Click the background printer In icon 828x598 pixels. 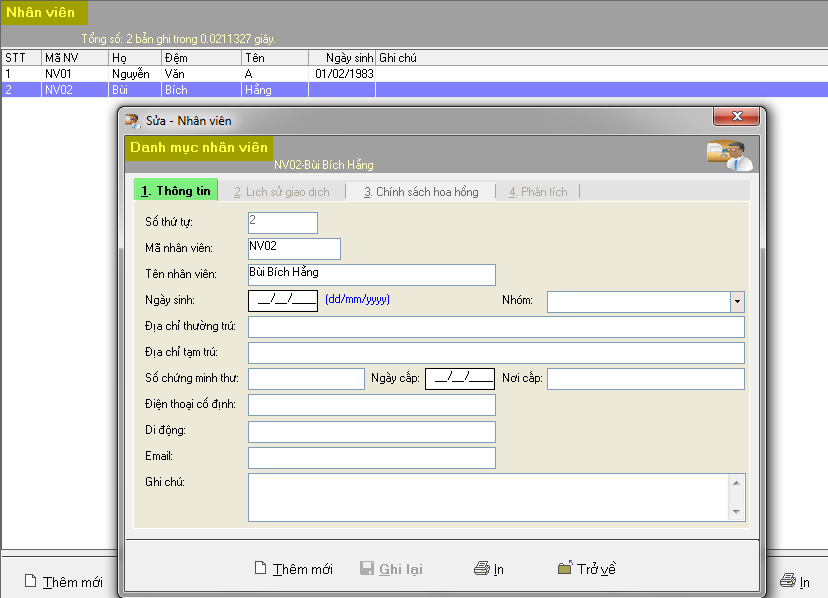click(x=788, y=581)
